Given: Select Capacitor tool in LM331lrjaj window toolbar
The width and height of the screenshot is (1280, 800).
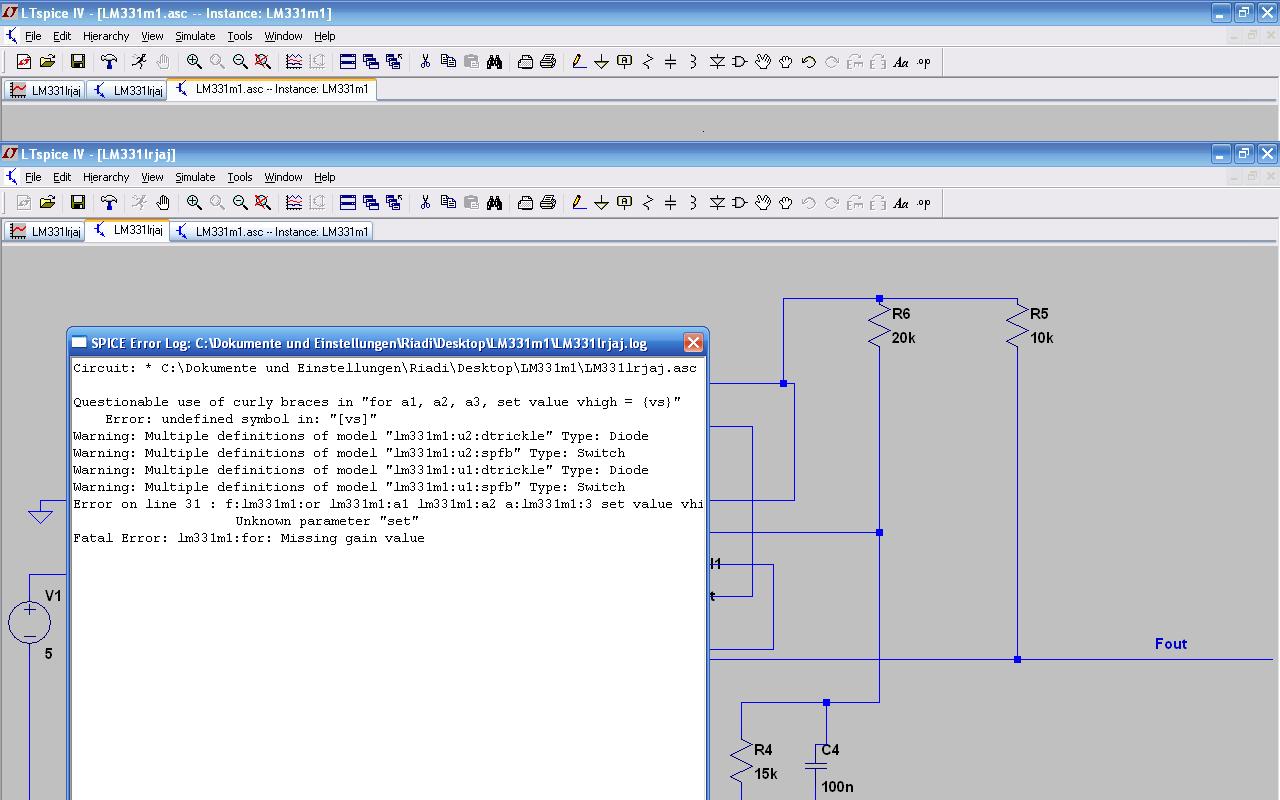Looking at the screenshot, I should (x=671, y=202).
